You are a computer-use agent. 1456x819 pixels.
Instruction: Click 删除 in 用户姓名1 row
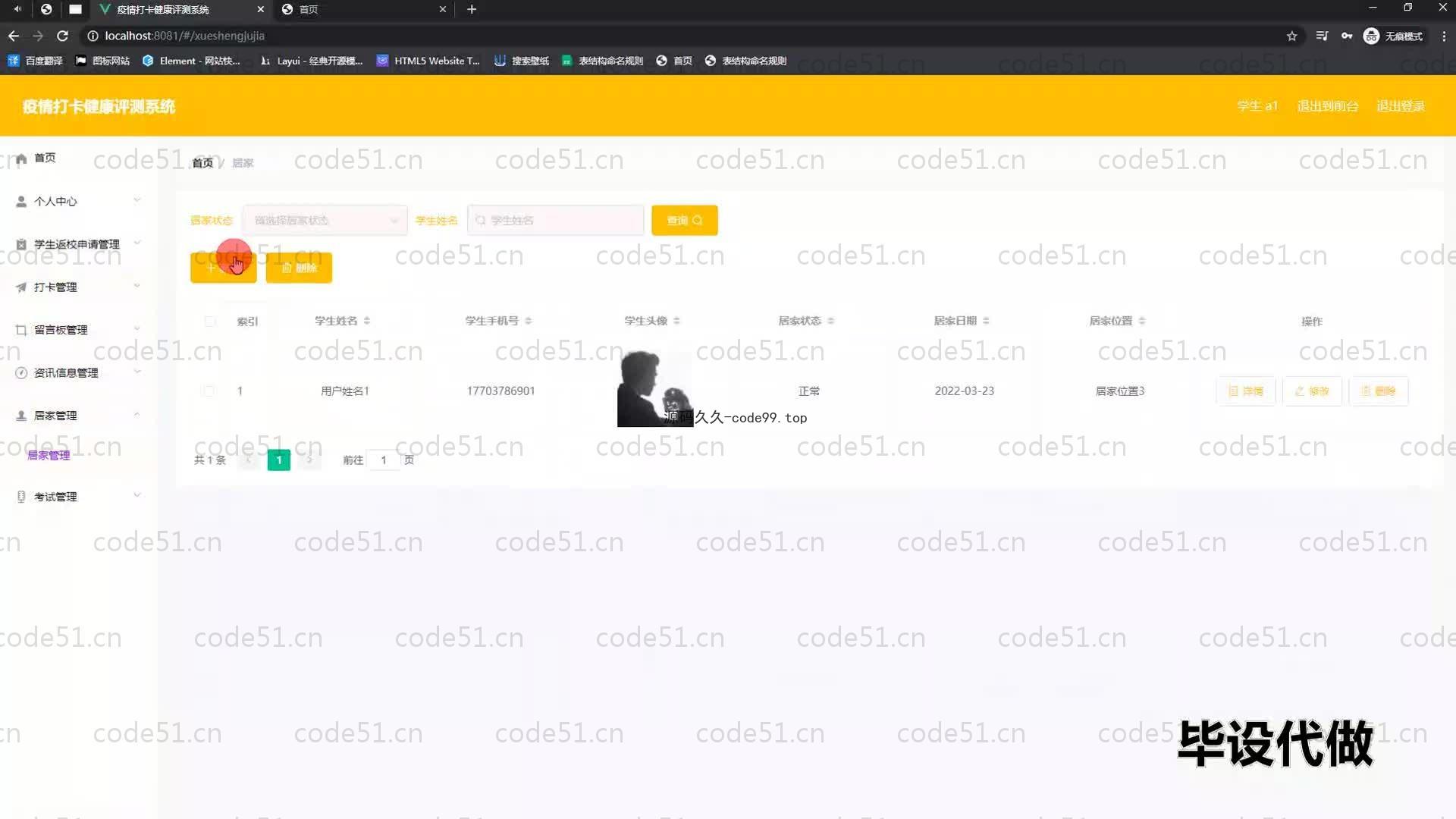(1379, 391)
